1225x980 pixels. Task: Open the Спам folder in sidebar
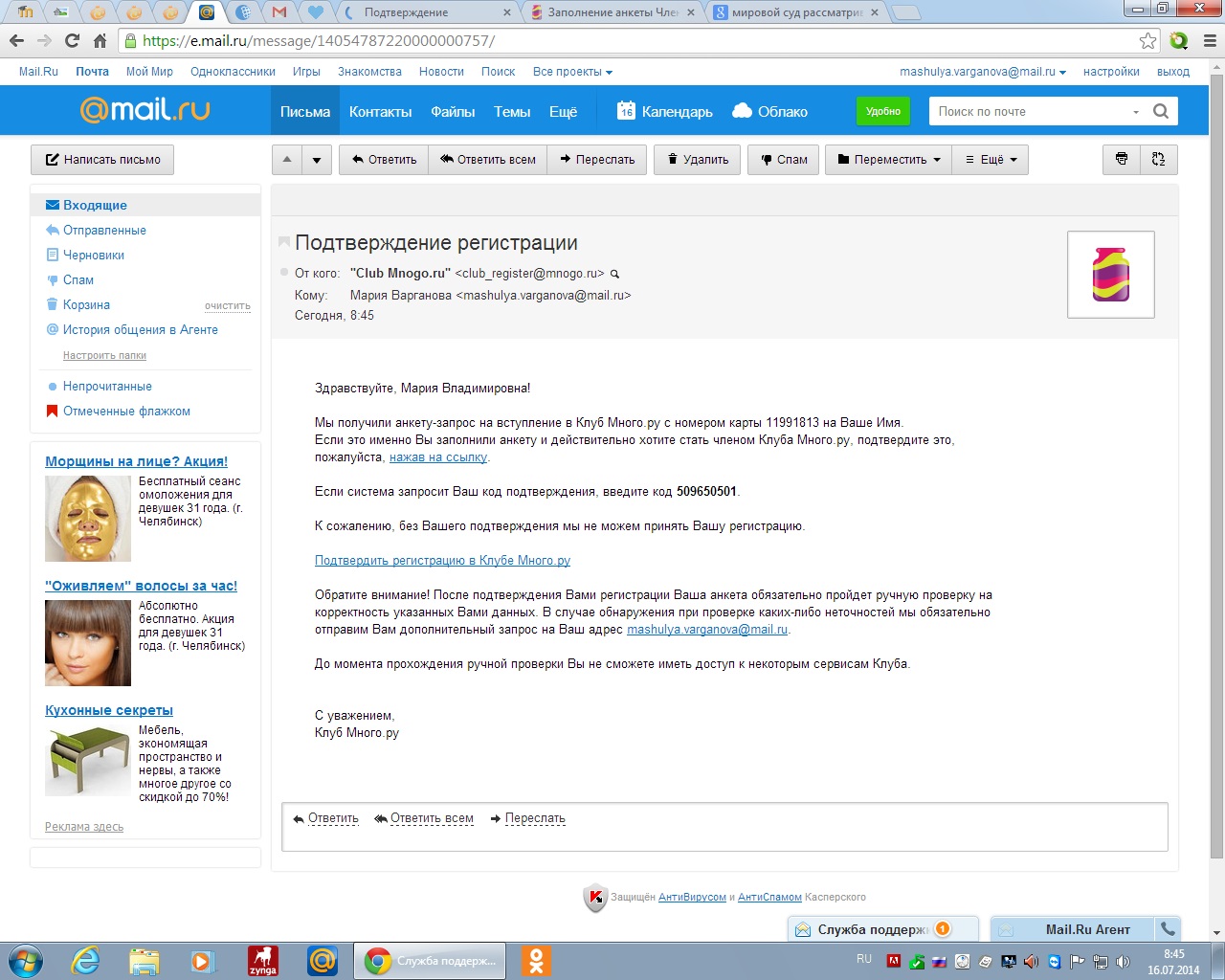point(78,280)
